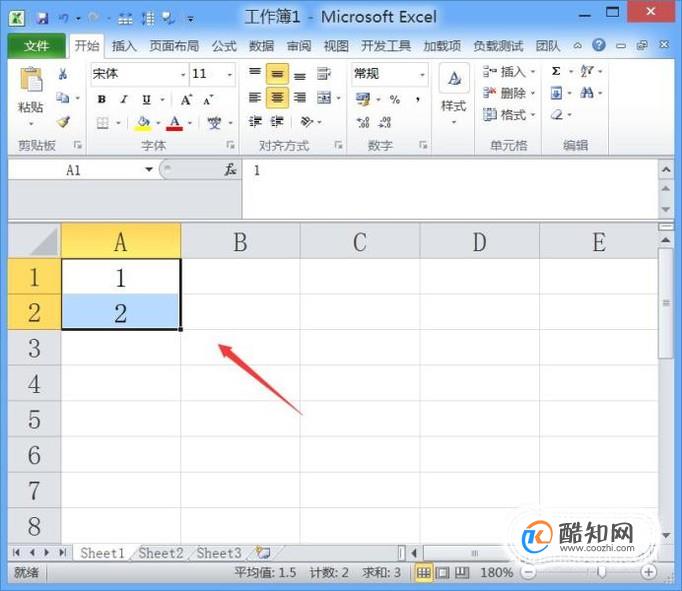The width and height of the screenshot is (682, 591).
Task: Click the Paste clipboard icon
Action: pyautogui.click(x=31, y=80)
